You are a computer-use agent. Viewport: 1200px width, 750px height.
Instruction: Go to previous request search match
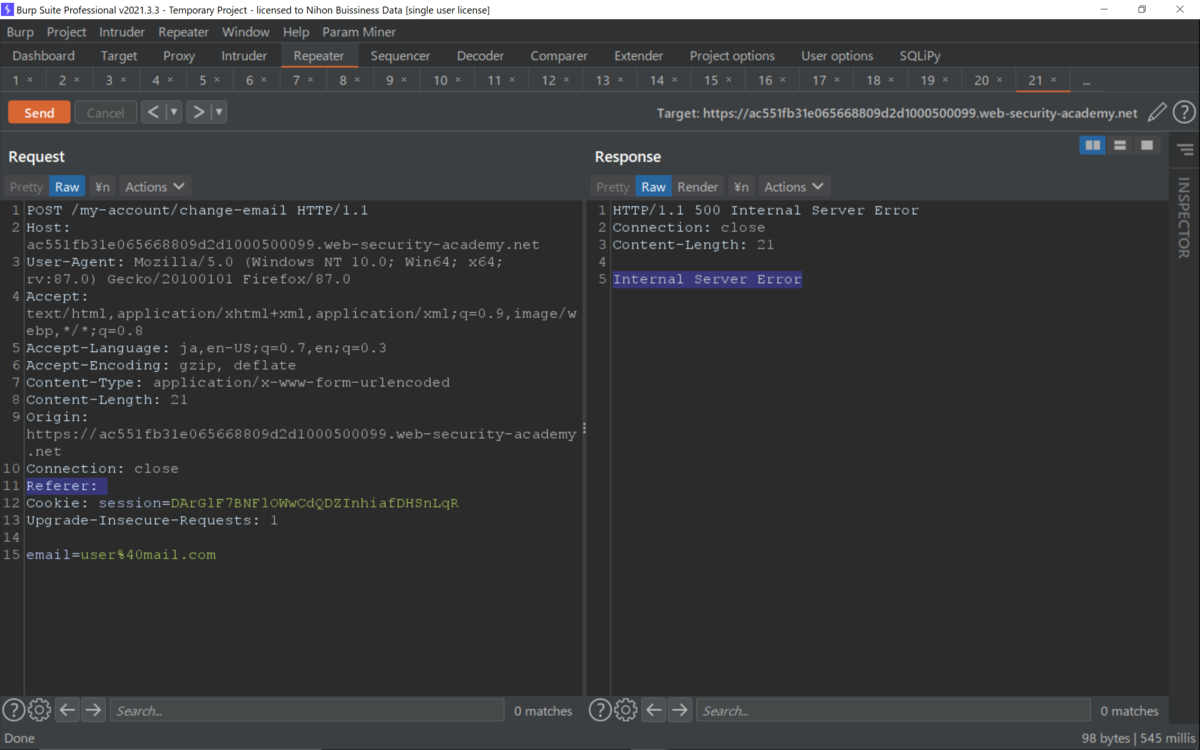point(67,710)
